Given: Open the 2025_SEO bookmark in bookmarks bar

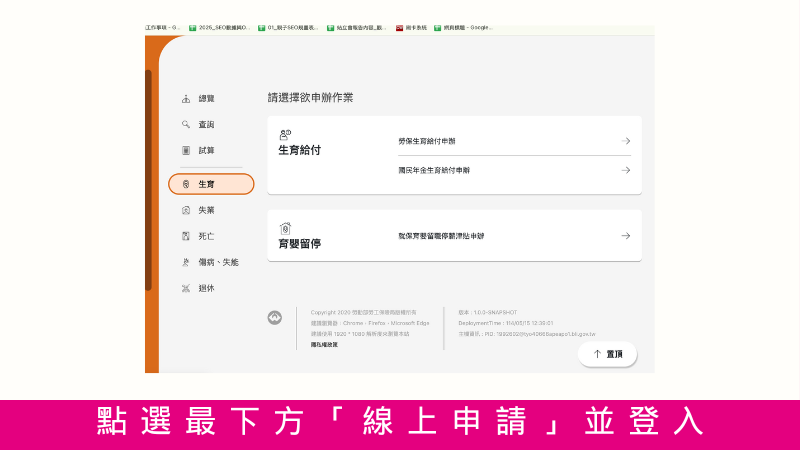Looking at the screenshot, I should point(219,28).
